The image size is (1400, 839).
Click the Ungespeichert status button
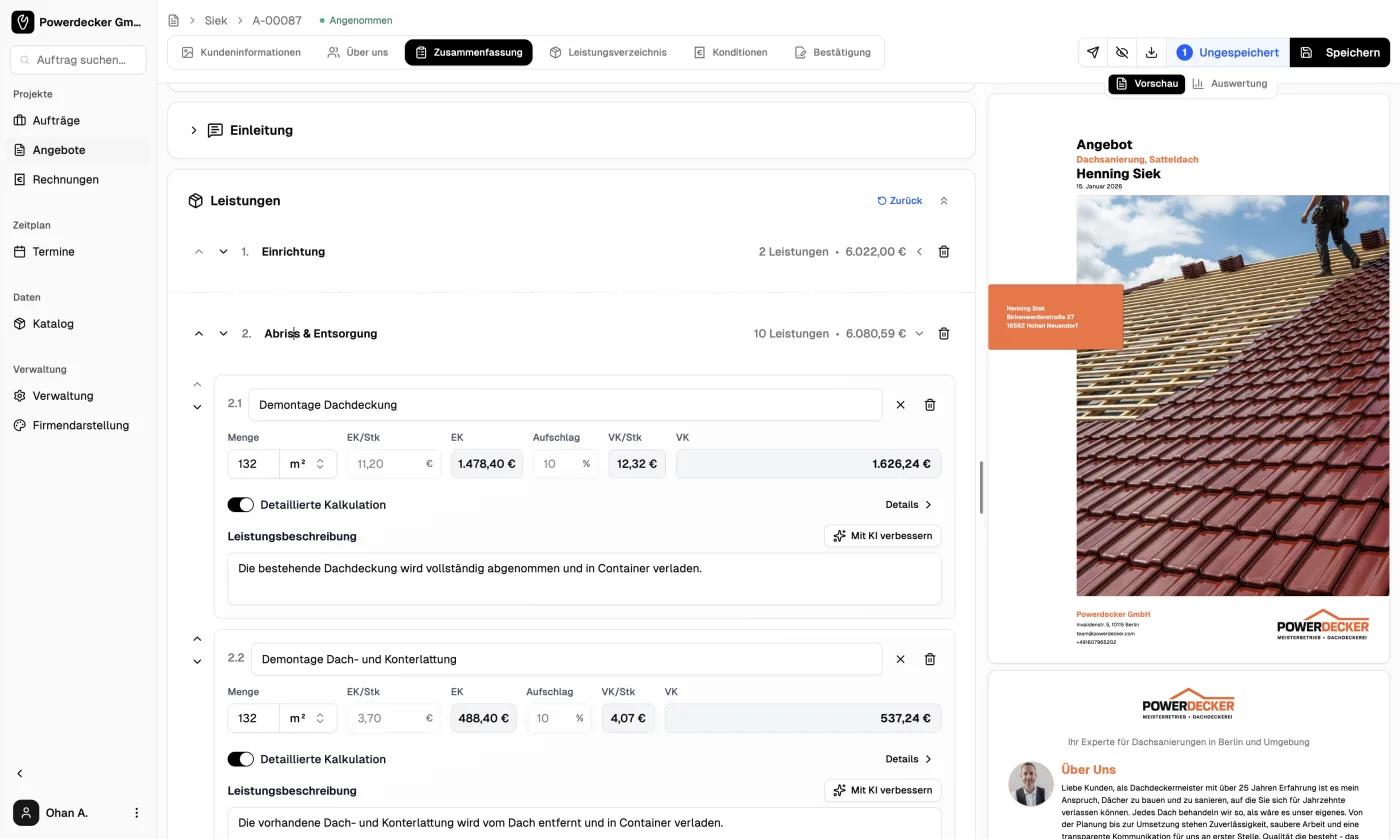pos(1227,52)
